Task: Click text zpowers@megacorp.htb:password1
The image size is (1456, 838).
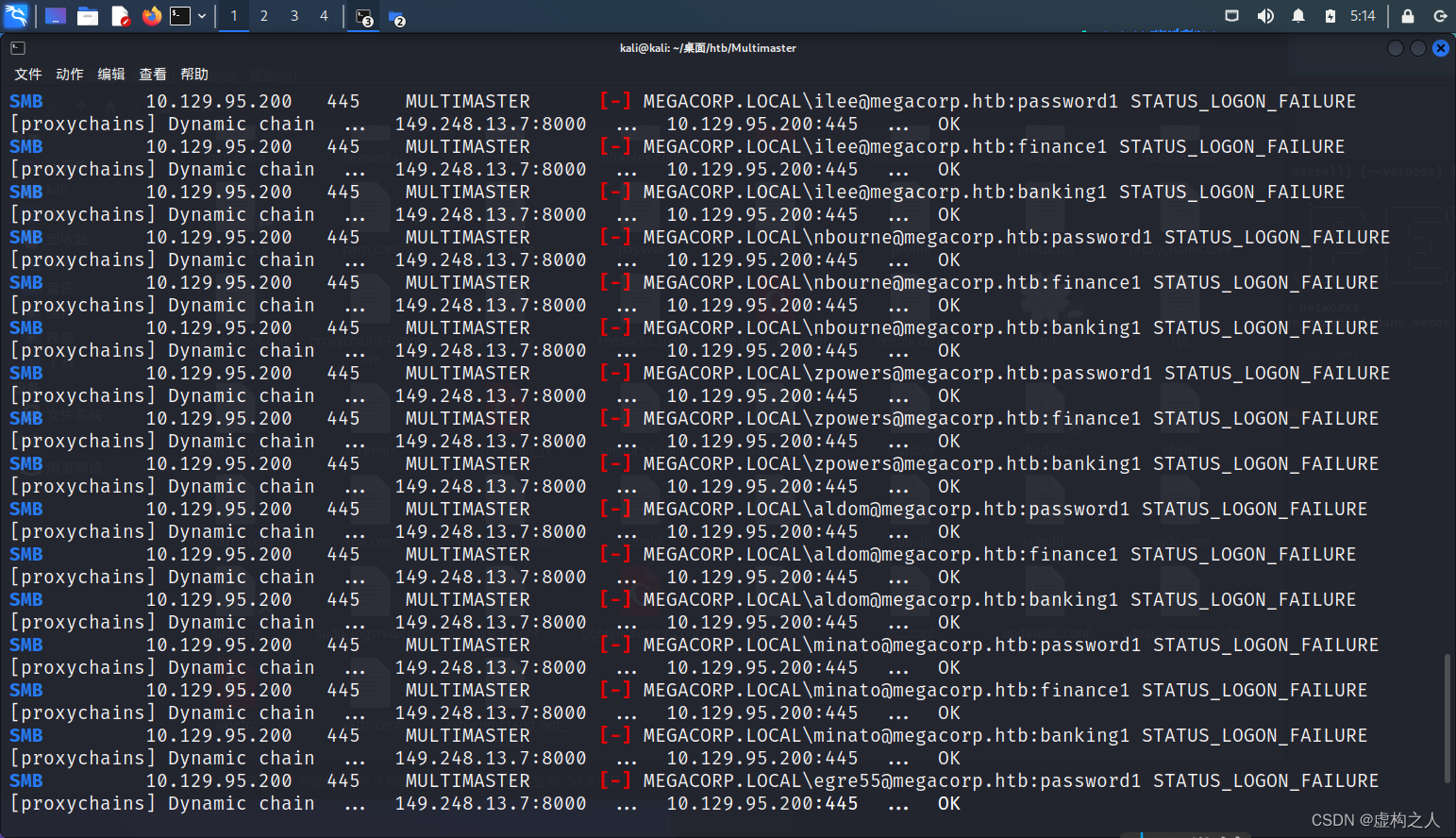Action: click(983, 373)
